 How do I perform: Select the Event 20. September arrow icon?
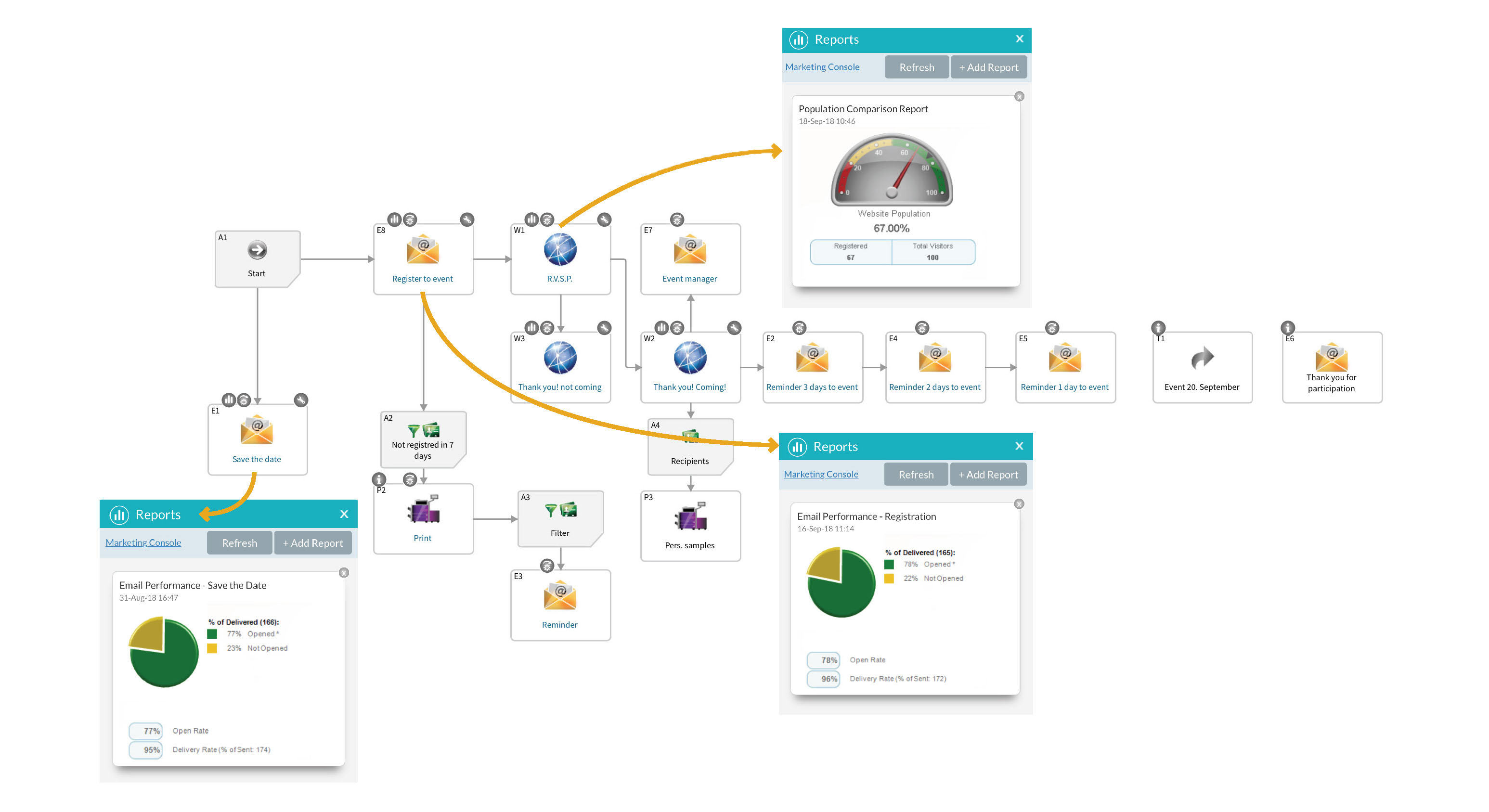coord(1202,358)
